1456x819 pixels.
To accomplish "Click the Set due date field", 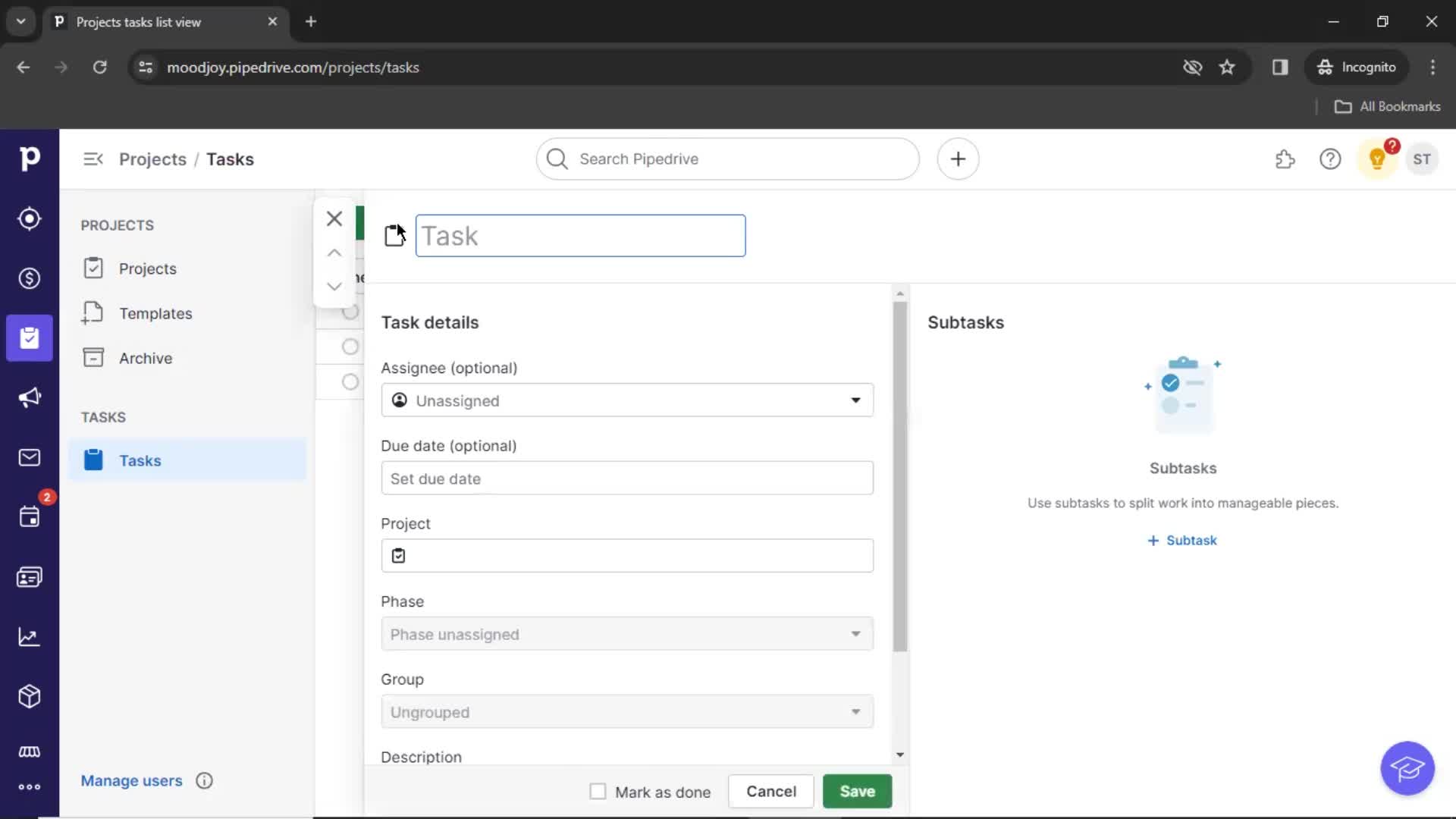I will click(627, 478).
